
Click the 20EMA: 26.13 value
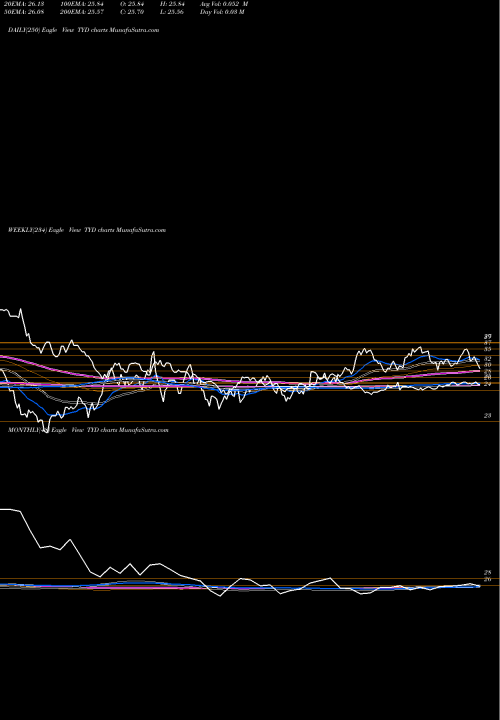[x=24, y=4]
